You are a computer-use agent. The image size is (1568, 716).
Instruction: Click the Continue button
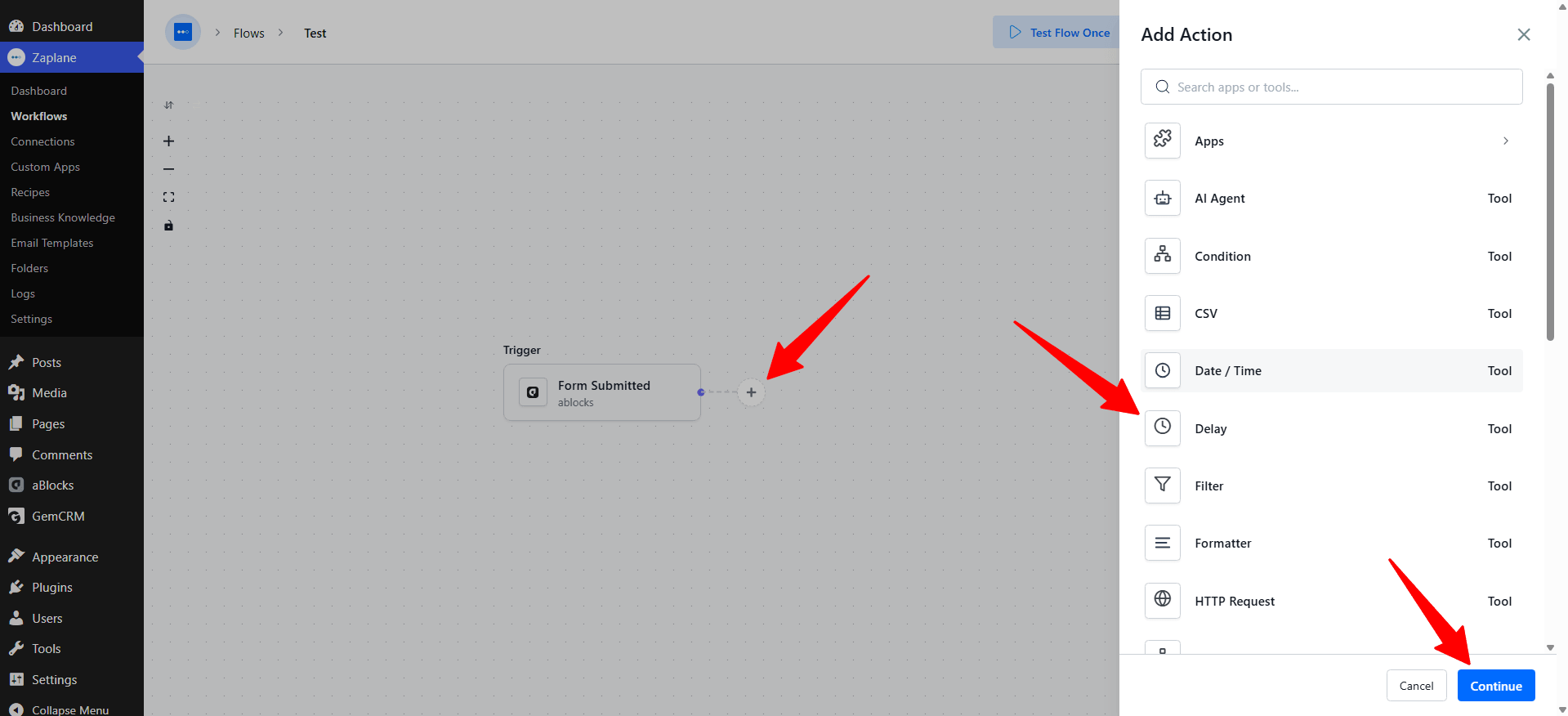click(x=1496, y=686)
